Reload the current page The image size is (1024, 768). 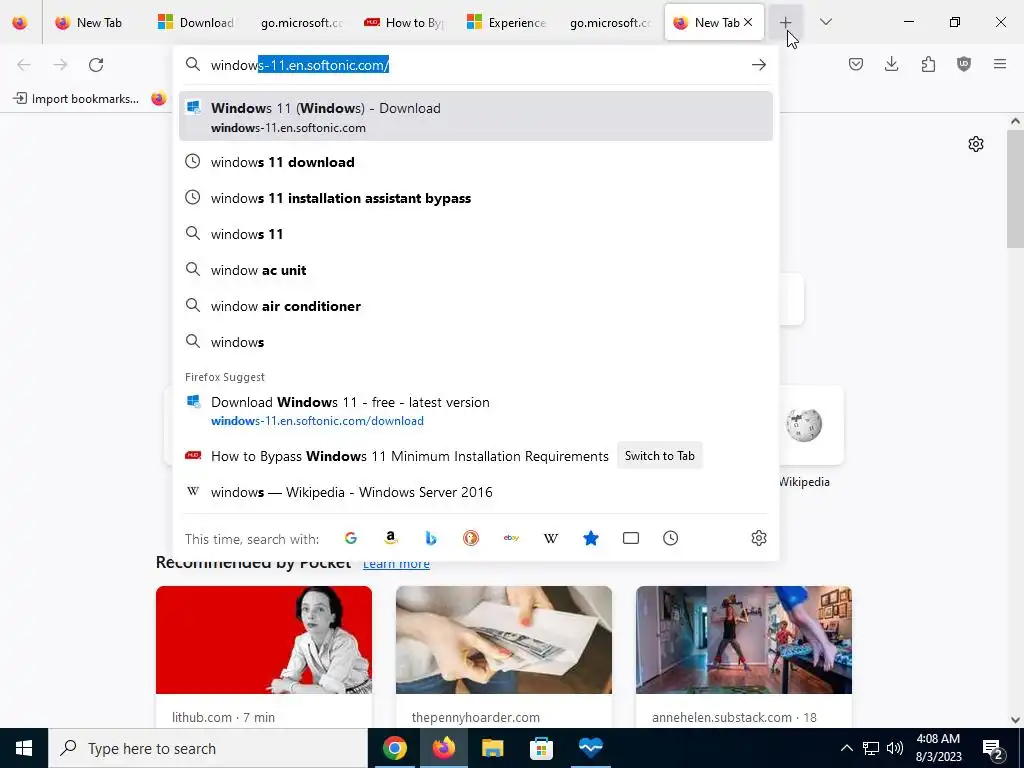[x=96, y=65]
